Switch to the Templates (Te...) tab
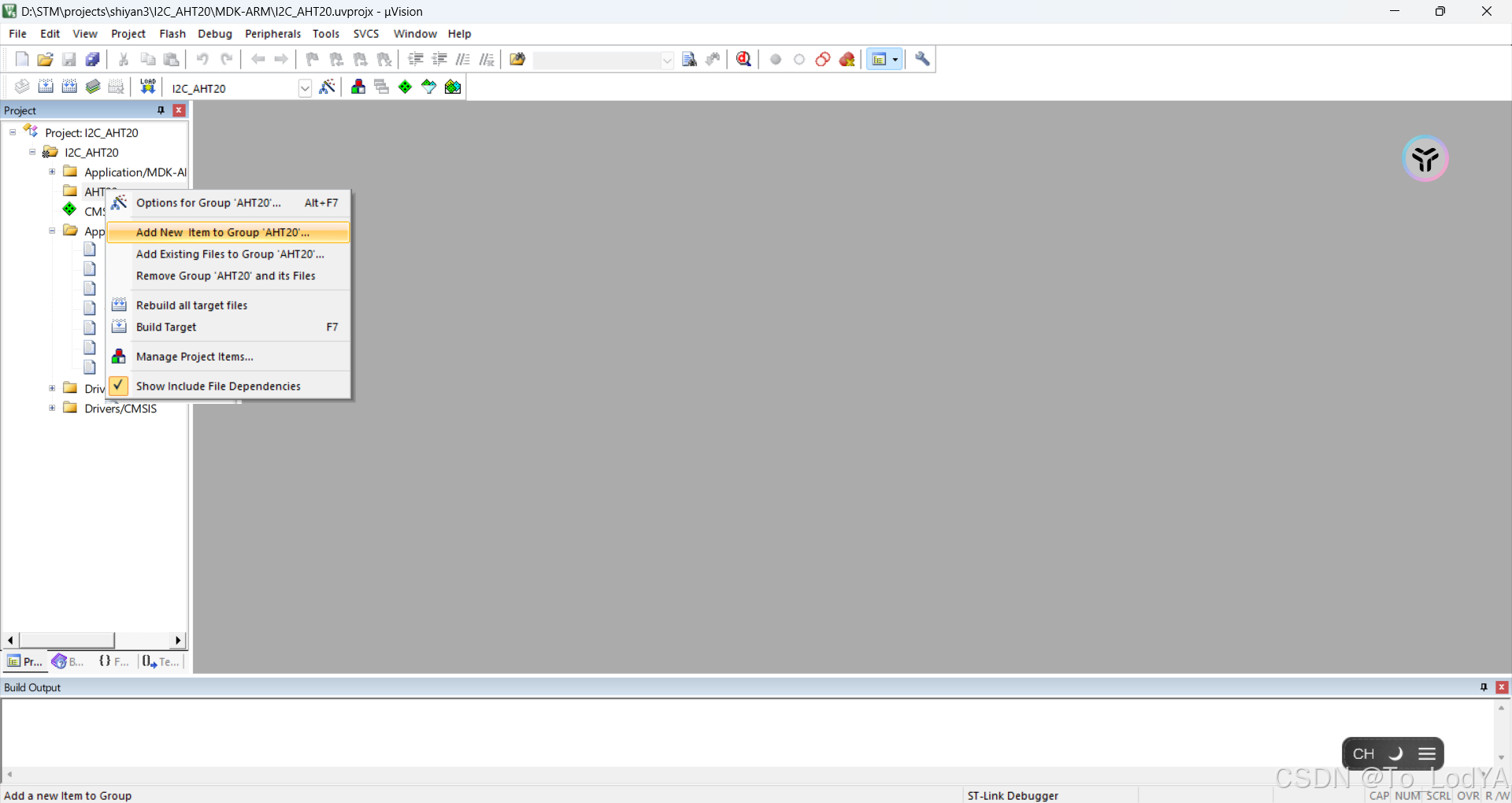1512x803 pixels. pos(161,661)
